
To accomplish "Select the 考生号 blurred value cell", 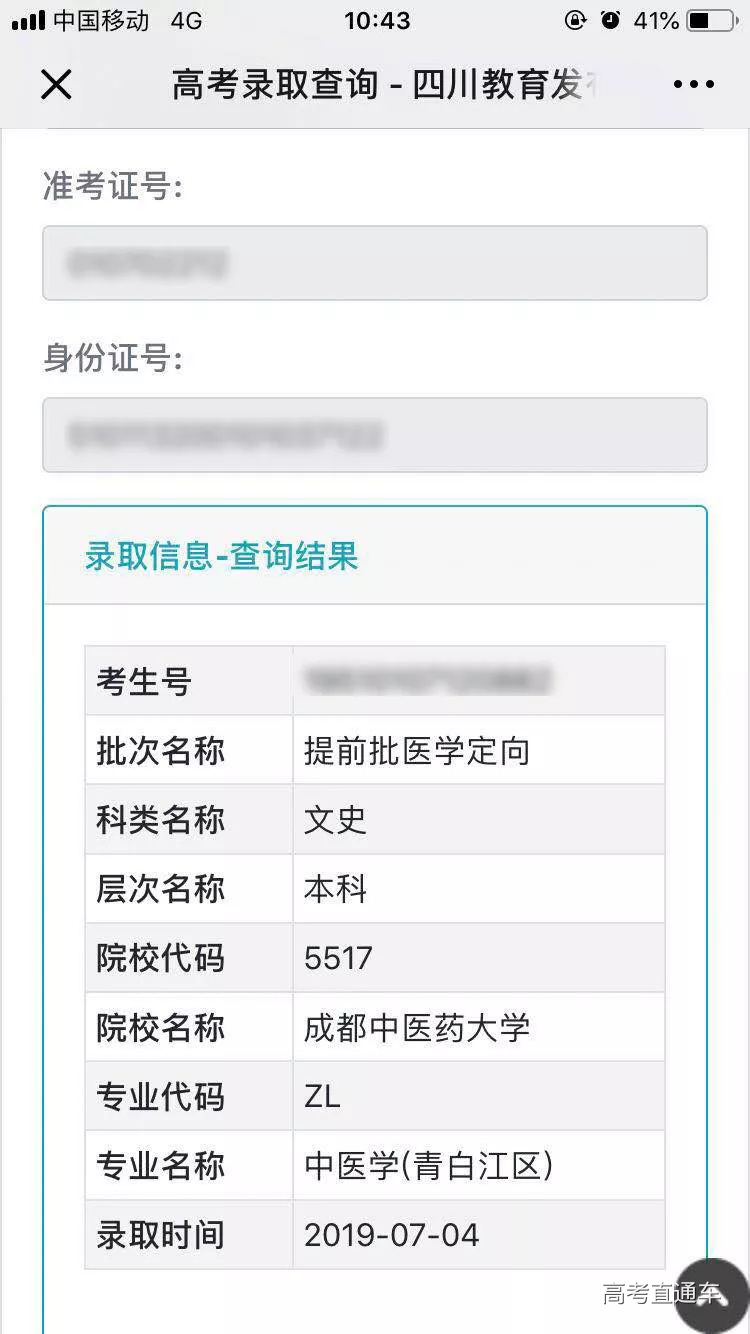I will pyautogui.click(x=478, y=681).
